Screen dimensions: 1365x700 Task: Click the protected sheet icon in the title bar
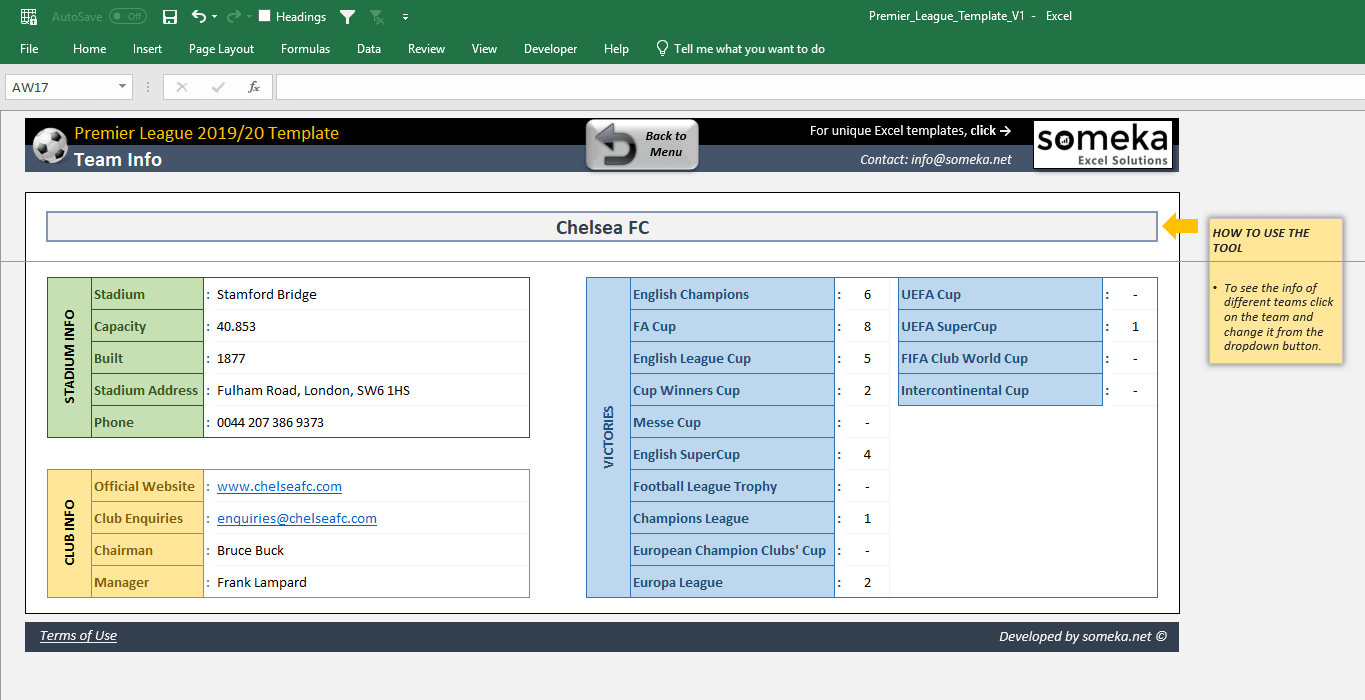29,16
